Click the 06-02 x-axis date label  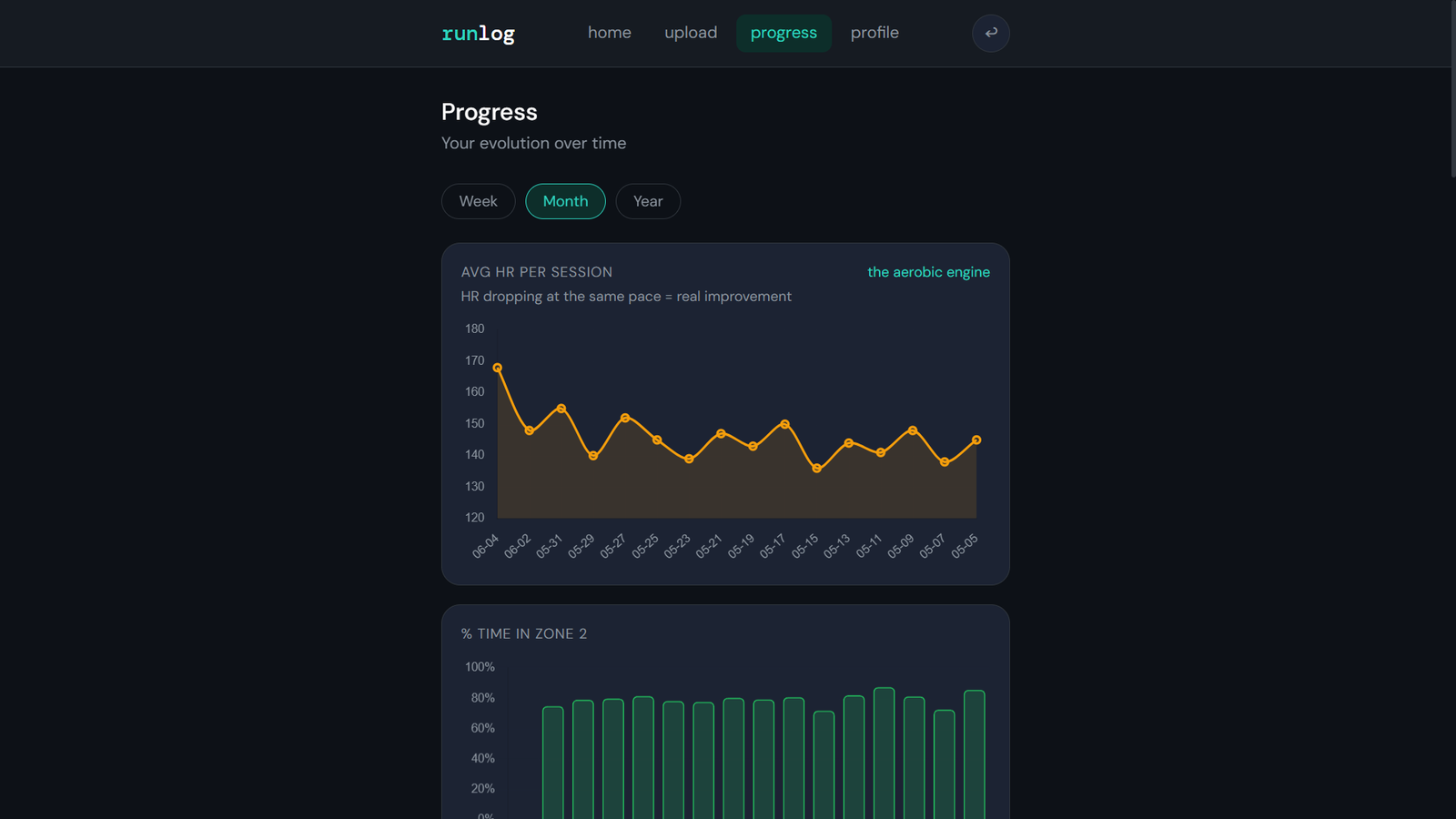point(518,546)
